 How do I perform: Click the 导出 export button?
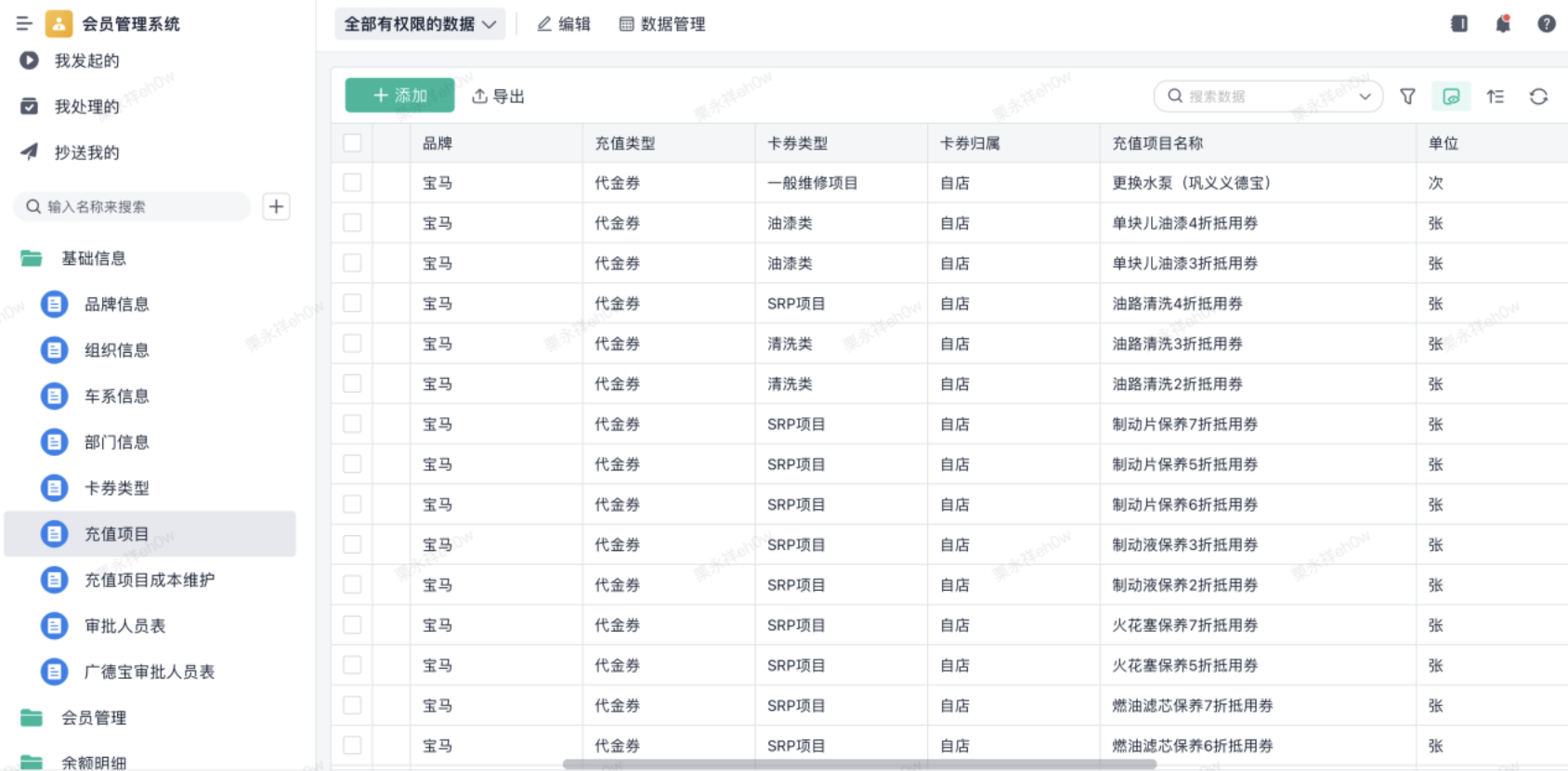pyautogui.click(x=499, y=97)
